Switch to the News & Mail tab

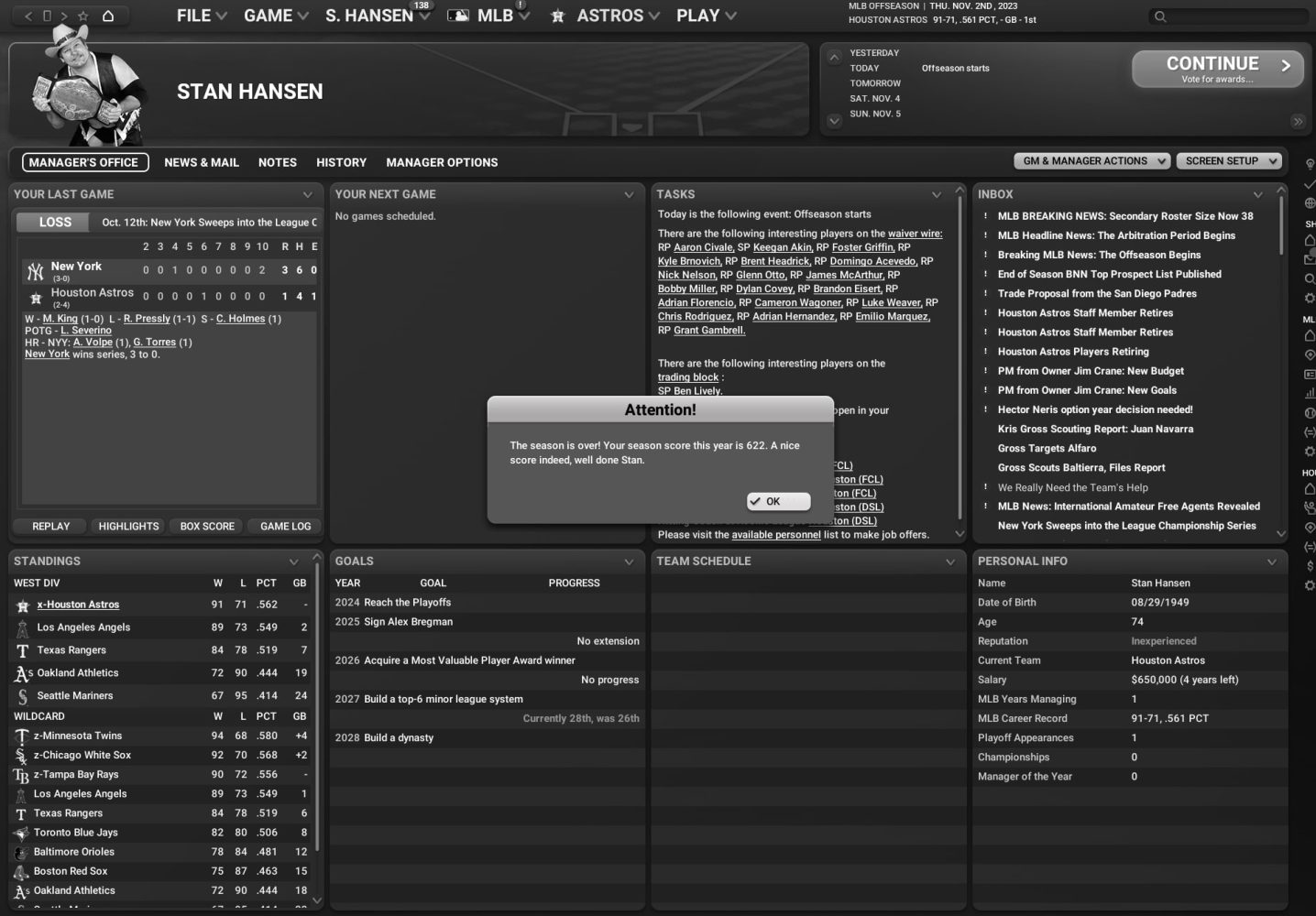[x=202, y=162]
